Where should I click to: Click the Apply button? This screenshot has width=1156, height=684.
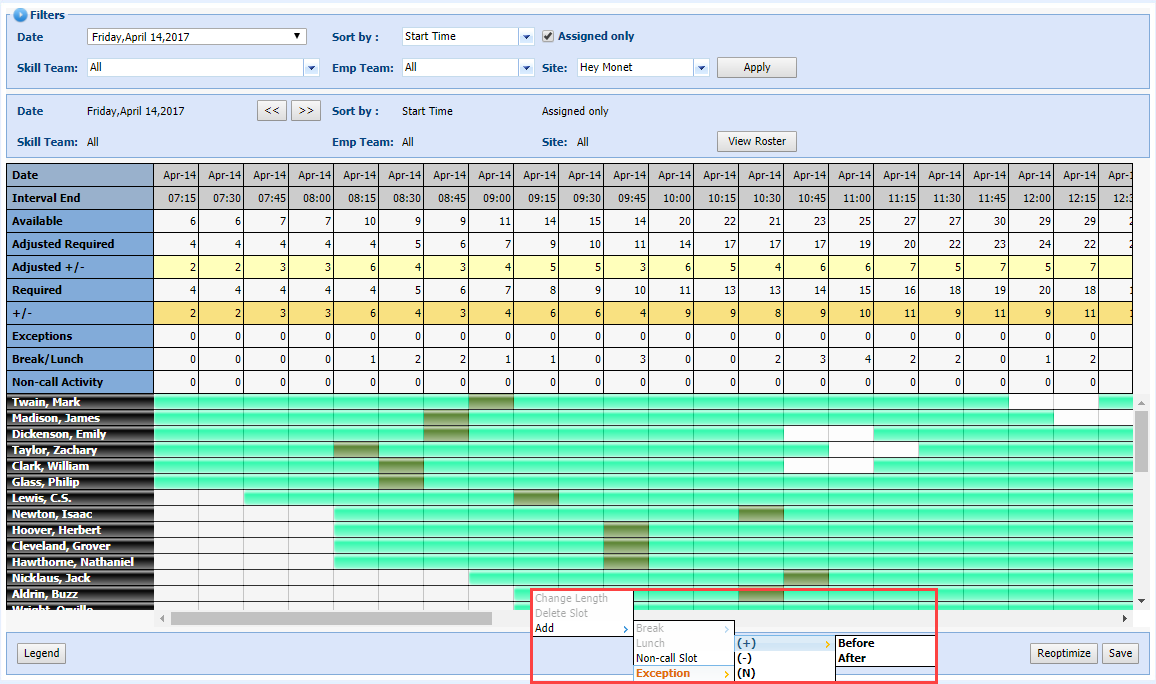click(757, 68)
